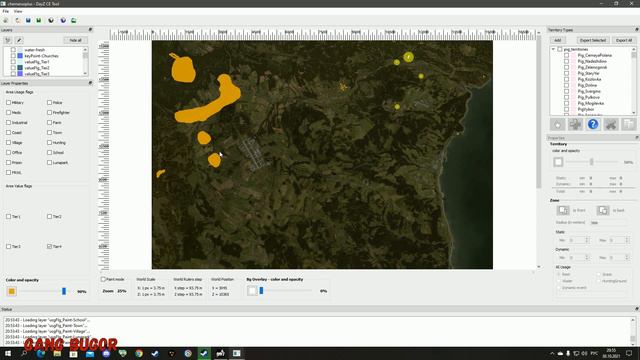Toggle visibility checkbox for the keyPoint-Churches layer
This screenshot has width=640, height=360.
click(13, 56)
